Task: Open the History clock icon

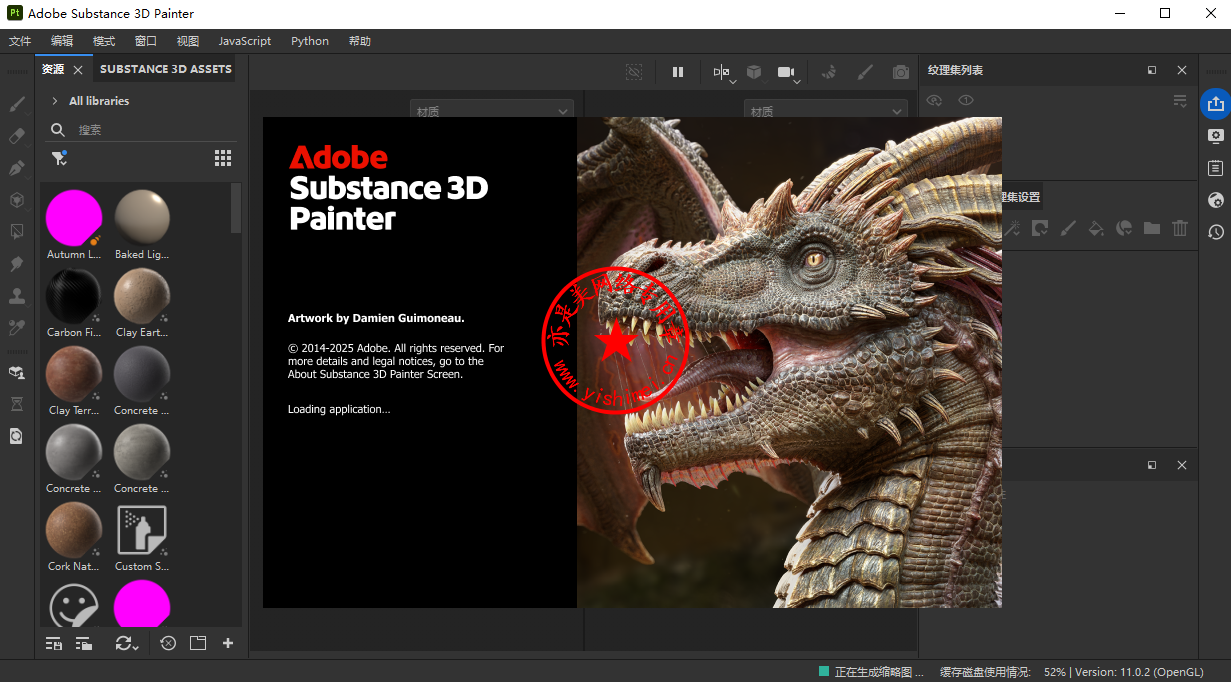Action: tap(1216, 232)
